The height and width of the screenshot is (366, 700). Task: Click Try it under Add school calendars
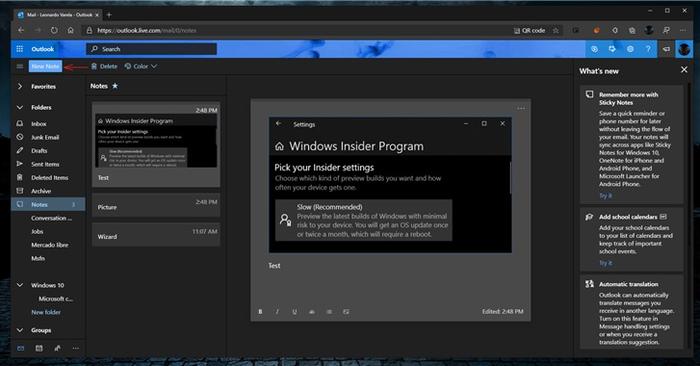605,263
